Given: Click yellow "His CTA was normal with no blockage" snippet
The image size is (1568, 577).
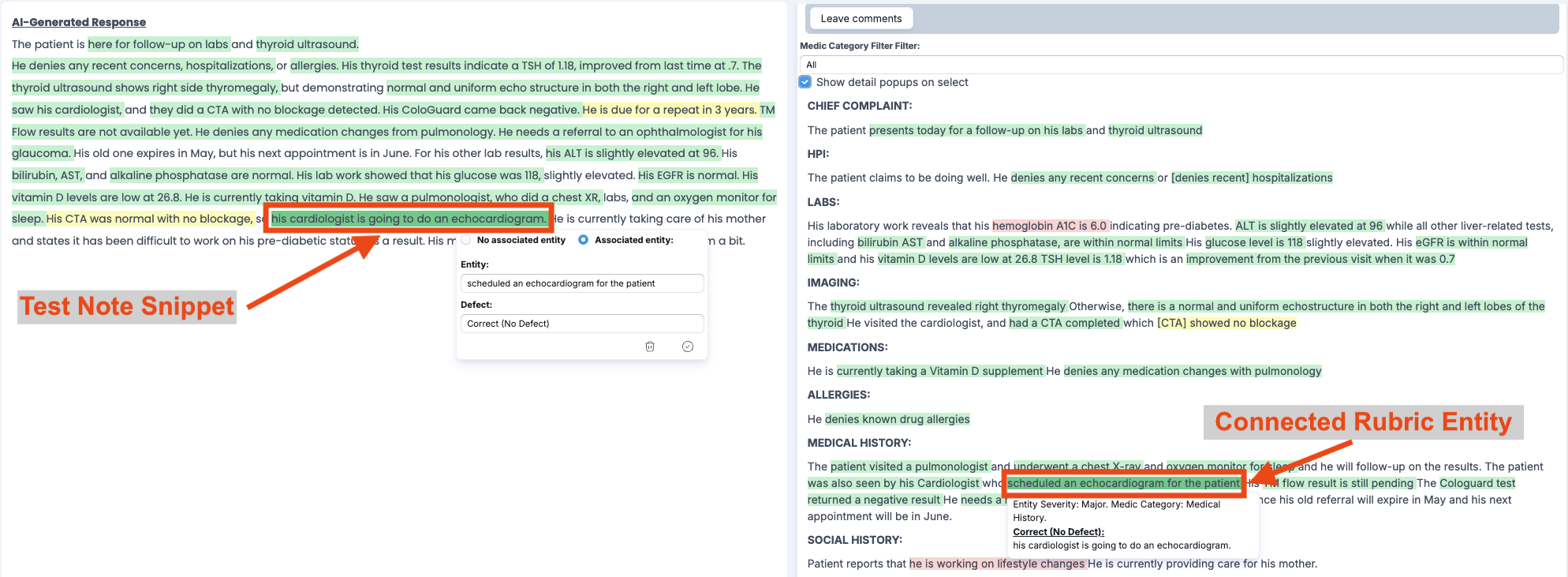Looking at the screenshot, I should point(149,219).
